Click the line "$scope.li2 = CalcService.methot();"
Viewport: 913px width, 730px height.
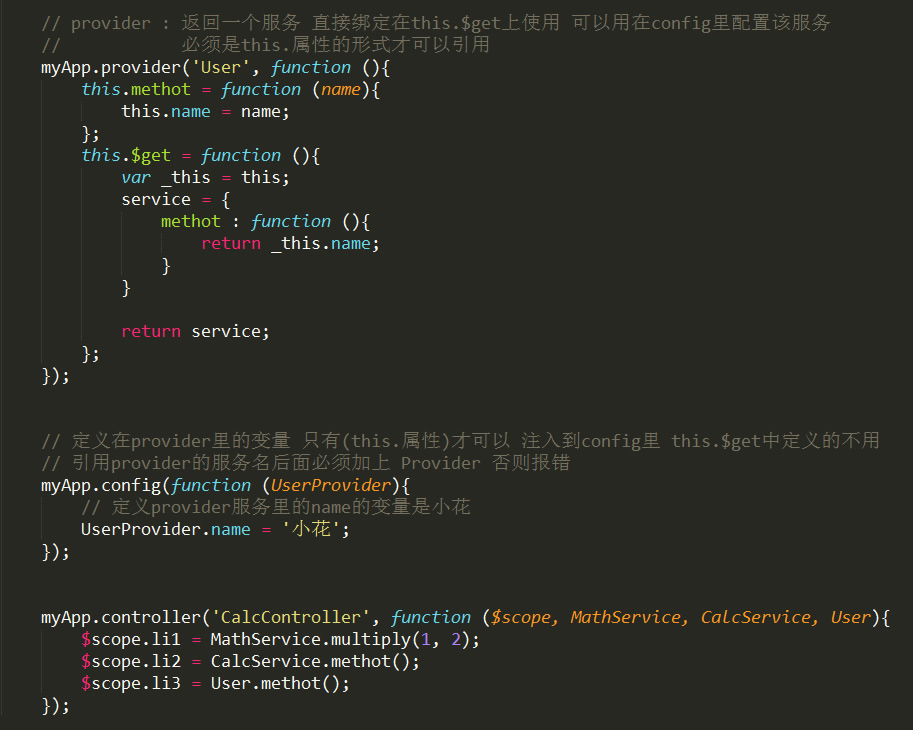pyautogui.click(x=250, y=661)
